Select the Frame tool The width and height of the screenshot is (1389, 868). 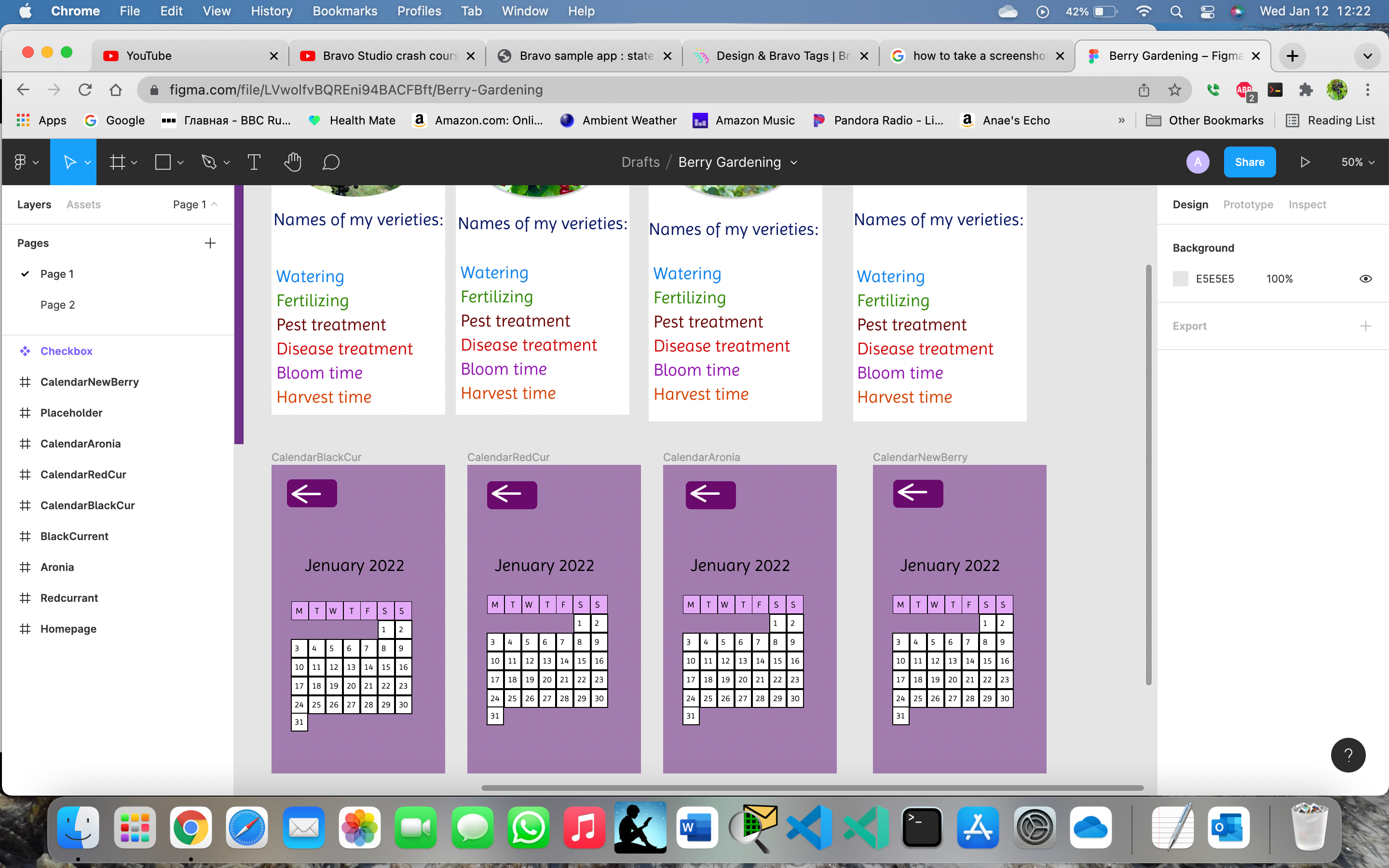point(118,163)
